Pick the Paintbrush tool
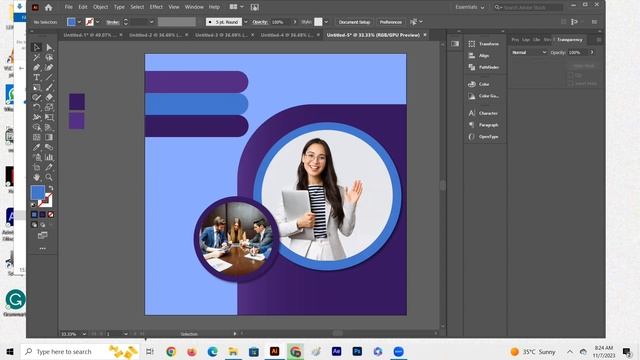The image size is (640, 360). pyautogui.click(x=49, y=87)
